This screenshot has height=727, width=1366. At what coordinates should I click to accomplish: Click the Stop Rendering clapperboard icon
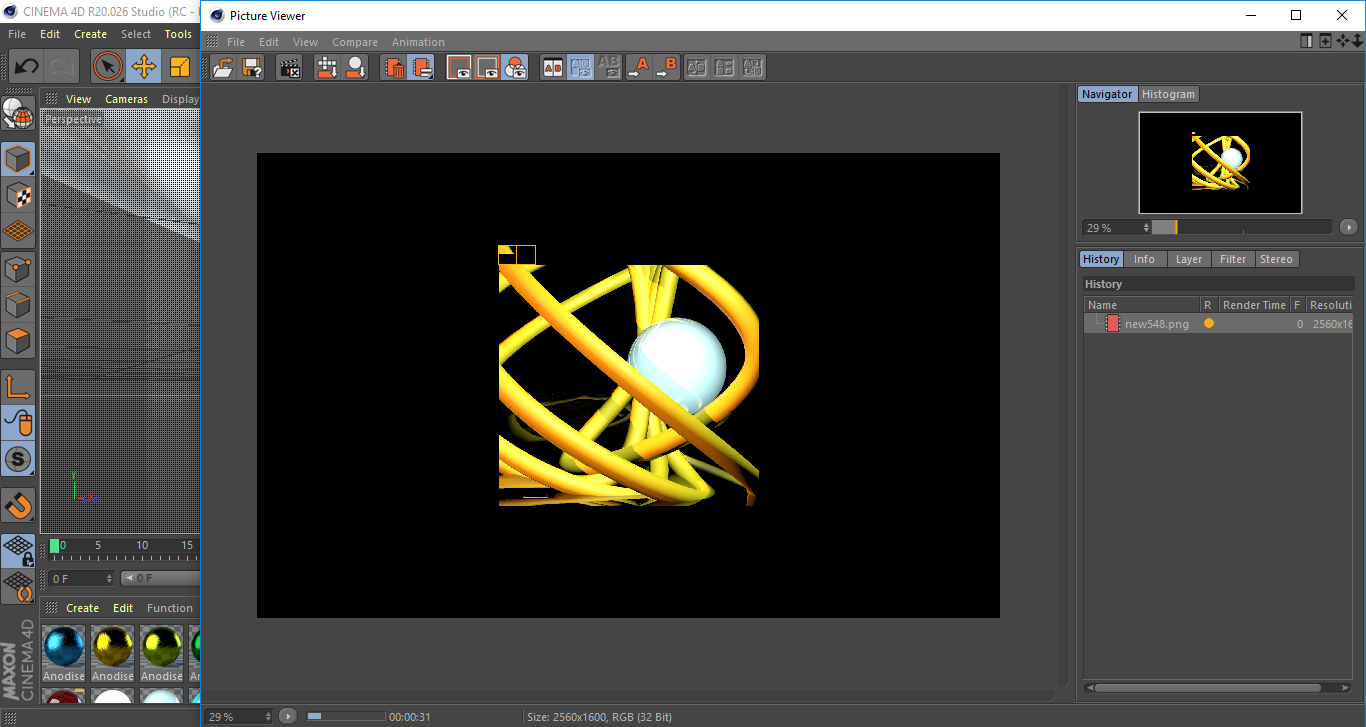pyautogui.click(x=289, y=68)
